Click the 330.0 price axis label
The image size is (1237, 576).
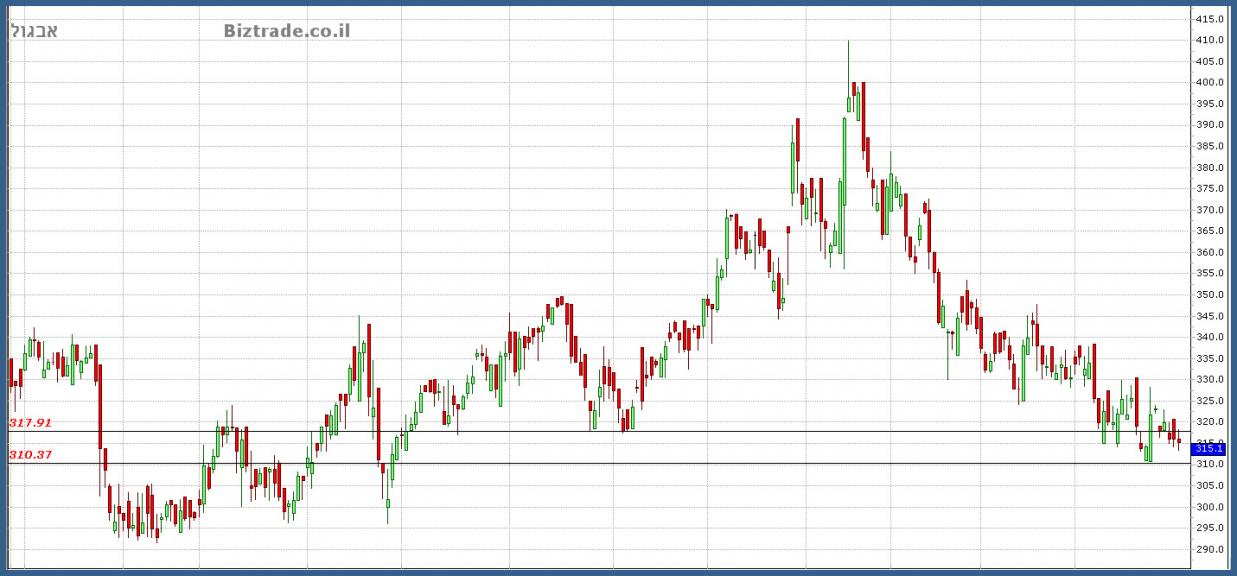[x=1210, y=380]
